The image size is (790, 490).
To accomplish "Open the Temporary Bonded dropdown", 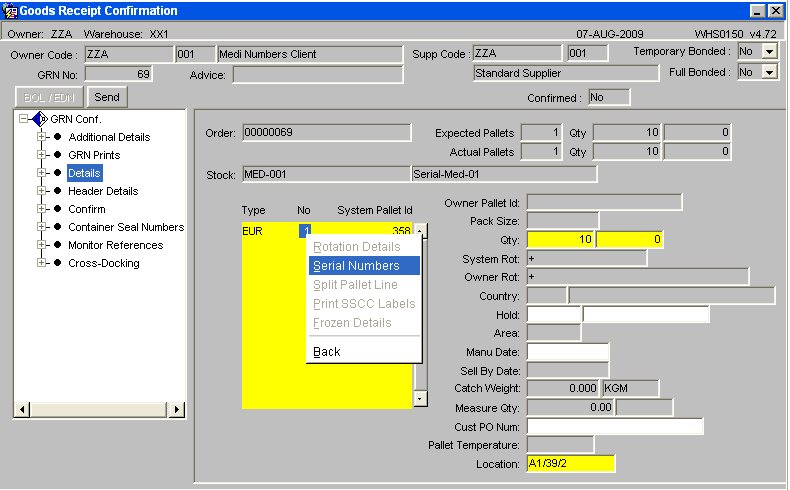I will [x=769, y=51].
